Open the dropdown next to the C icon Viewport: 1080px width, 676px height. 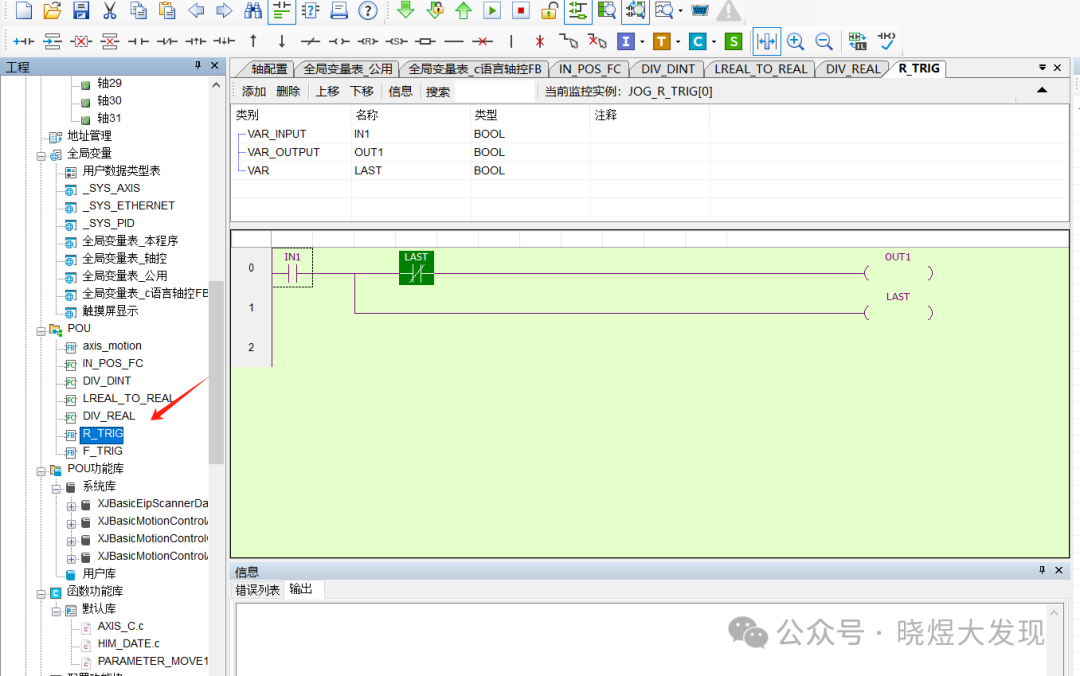[x=714, y=42]
